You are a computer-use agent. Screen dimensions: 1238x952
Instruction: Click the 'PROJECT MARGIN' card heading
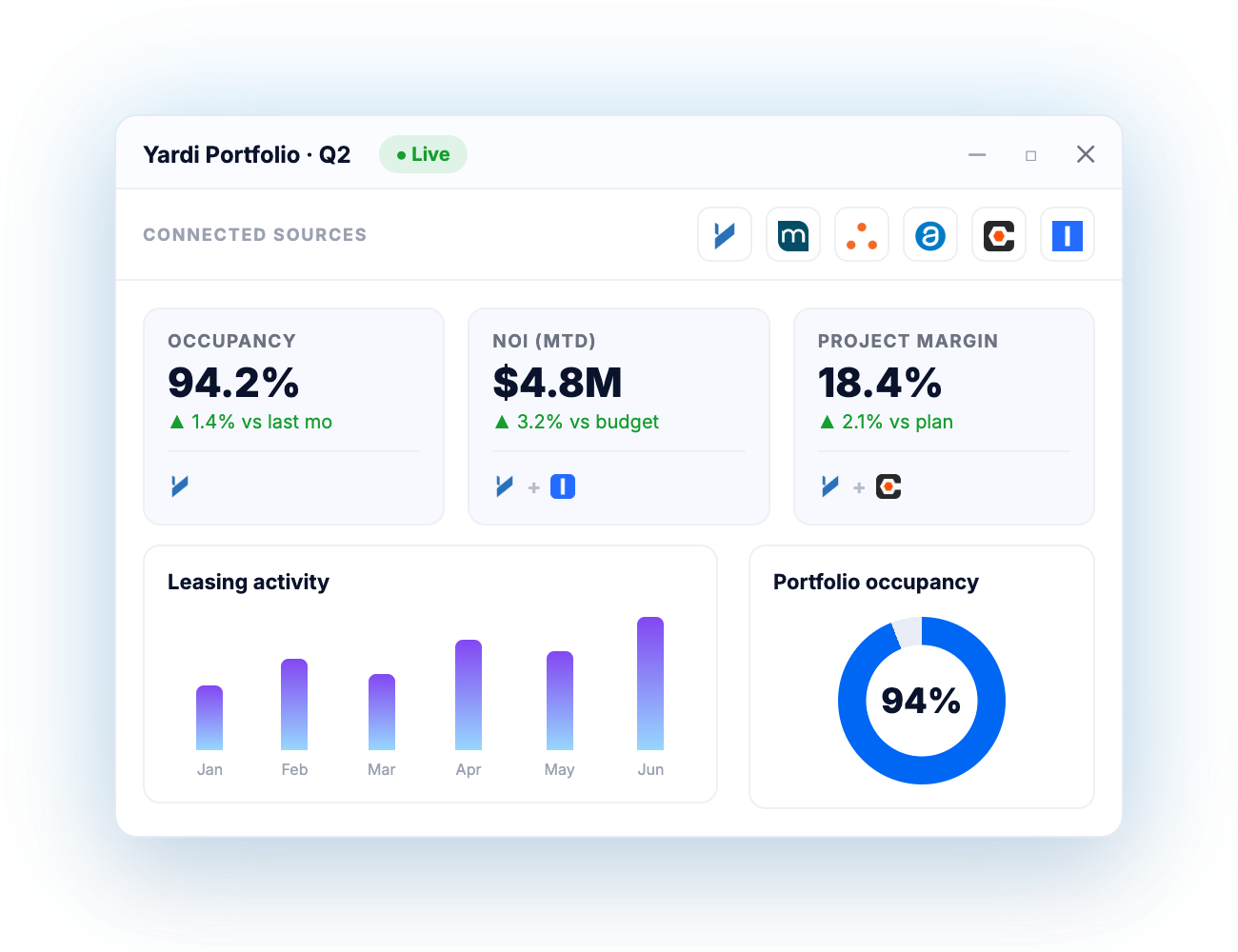[908, 341]
